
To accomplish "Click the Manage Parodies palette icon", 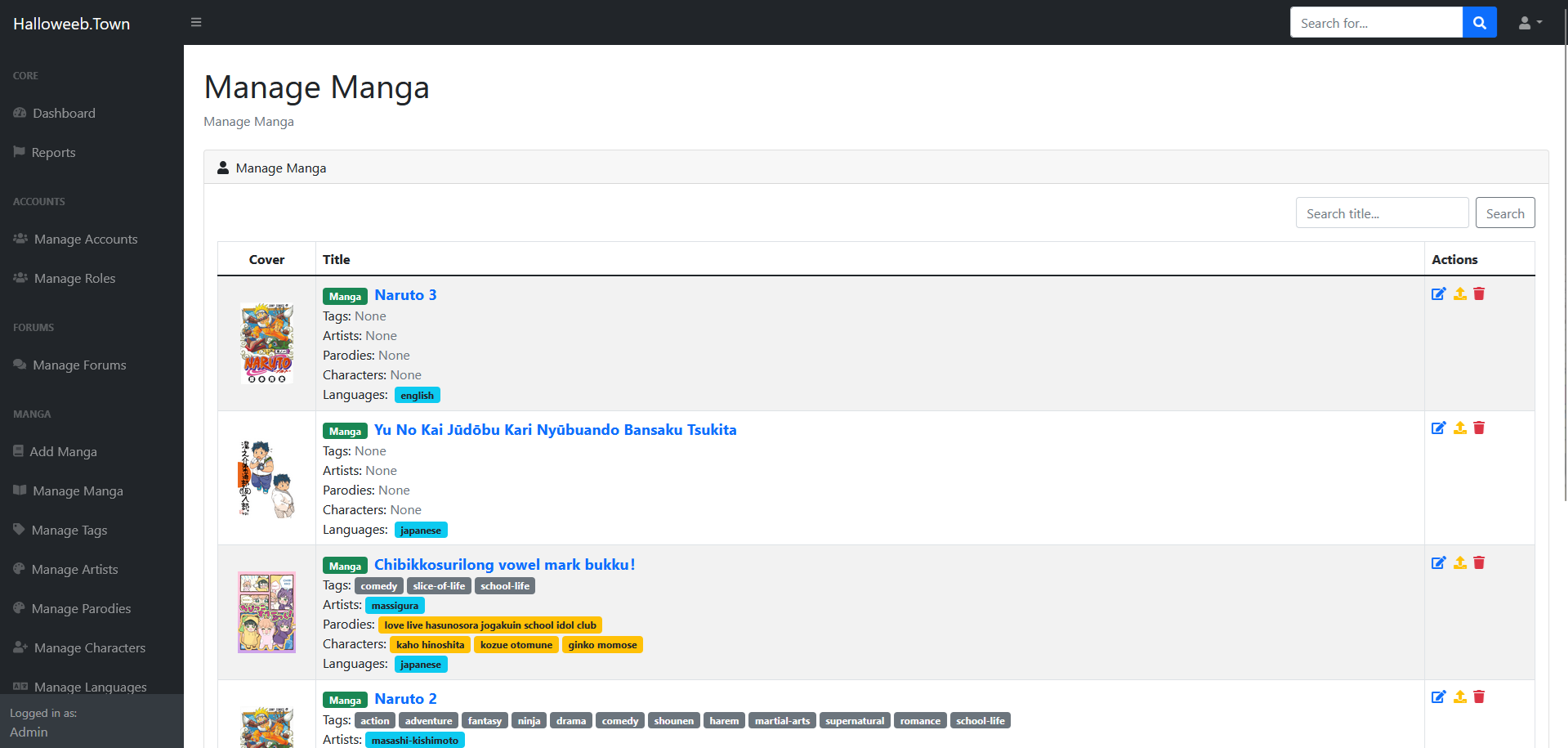I will point(19,608).
